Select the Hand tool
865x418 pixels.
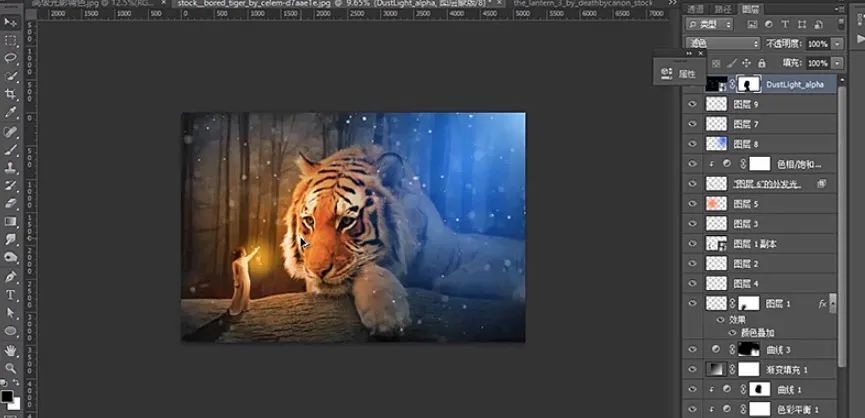pos(11,351)
